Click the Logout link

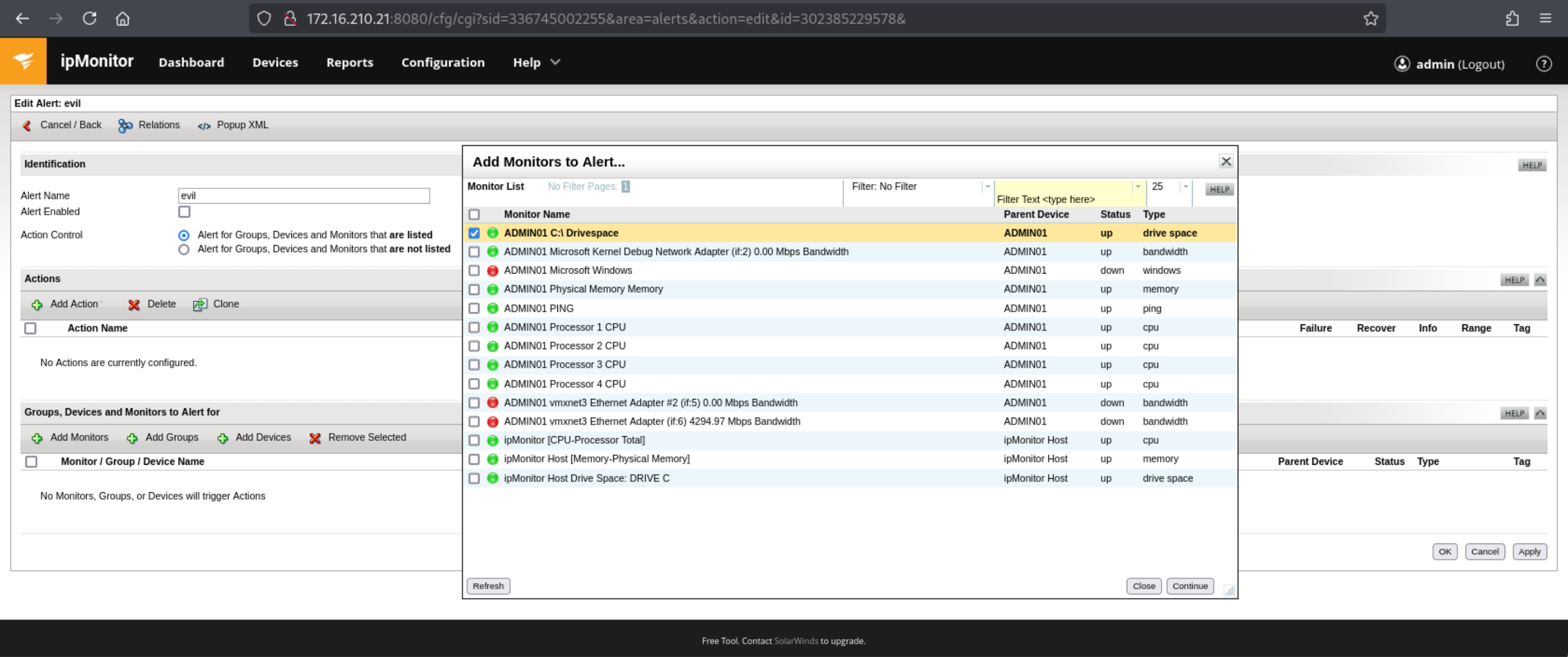1481,64
